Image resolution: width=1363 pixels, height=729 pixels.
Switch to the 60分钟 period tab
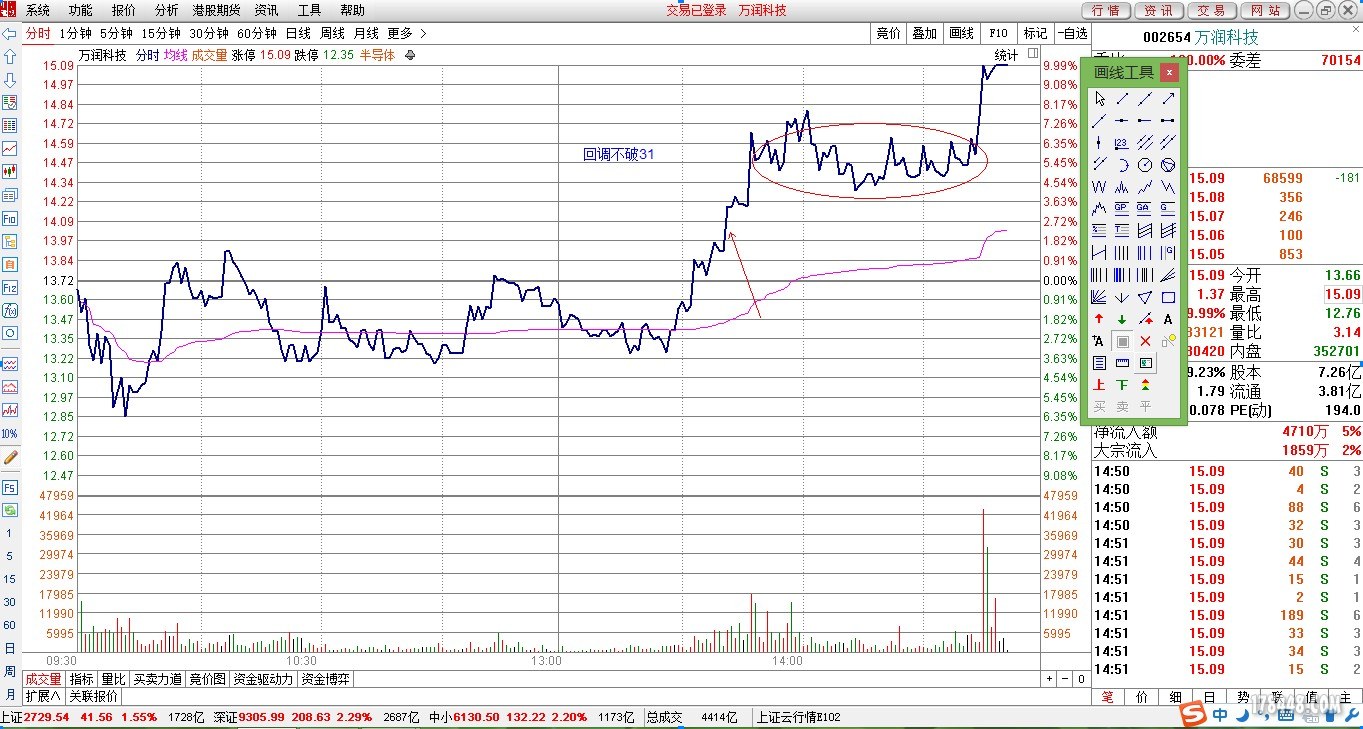pyautogui.click(x=257, y=33)
